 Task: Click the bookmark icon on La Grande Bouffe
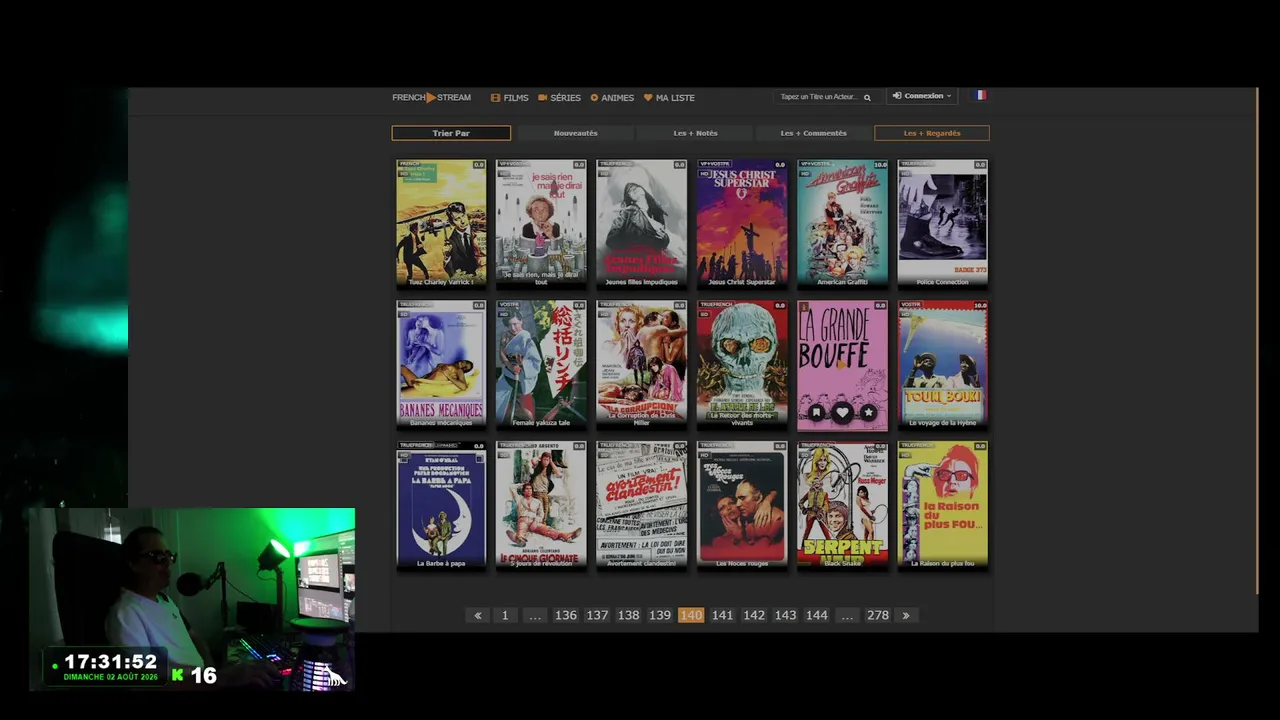[816, 412]
